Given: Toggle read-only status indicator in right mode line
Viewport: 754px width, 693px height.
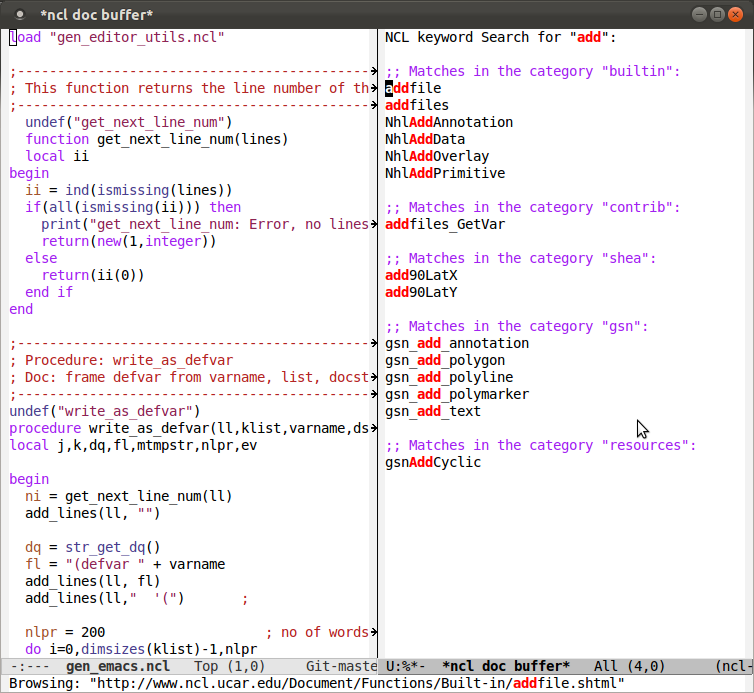Looking at the screenshot, I should pyautogui.click(x=406, y=666).
